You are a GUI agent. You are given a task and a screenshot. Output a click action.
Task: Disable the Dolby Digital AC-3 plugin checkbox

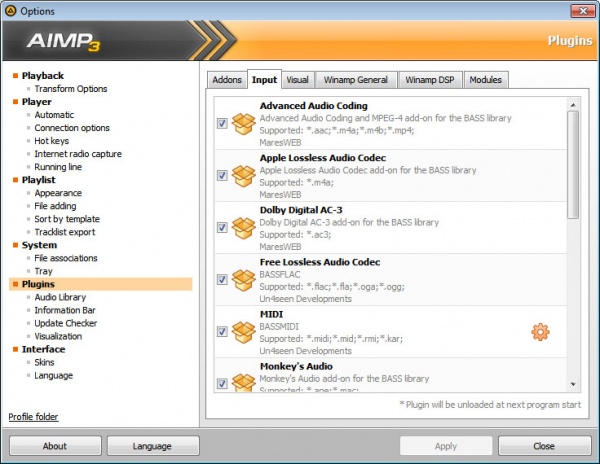tap(222, 228)
